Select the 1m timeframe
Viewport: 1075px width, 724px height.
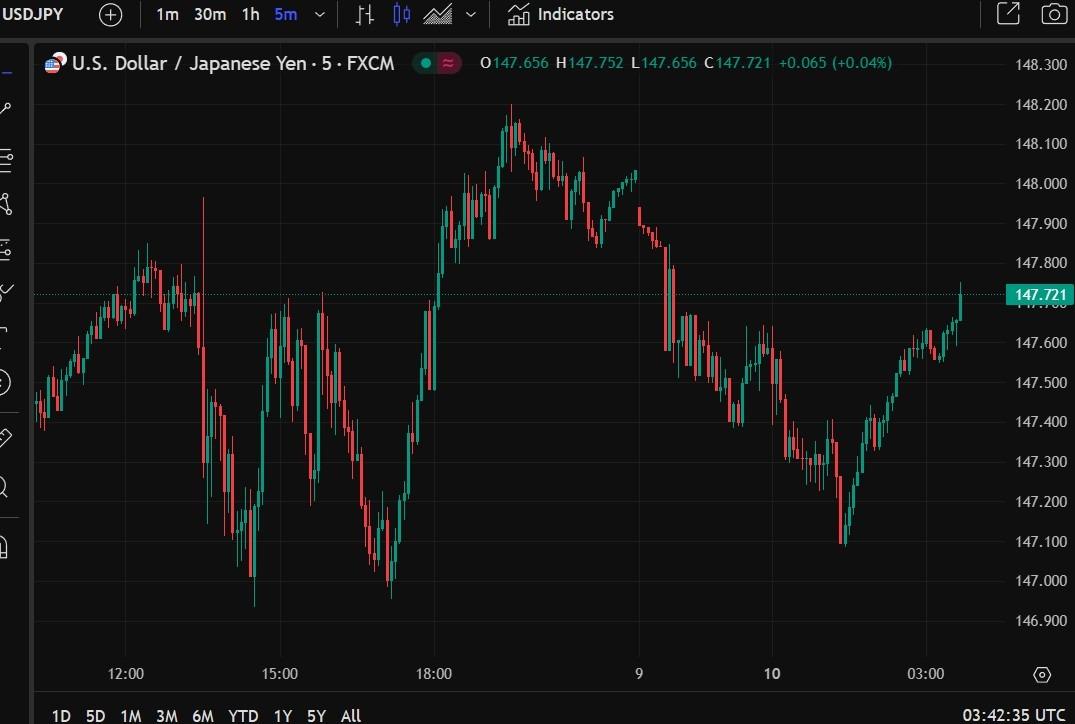point(167,14)
